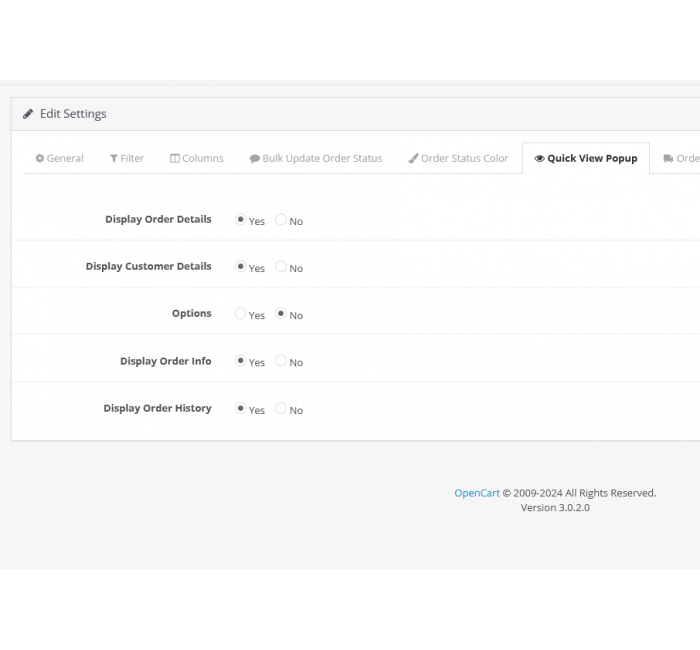This screenshot has height=650, width=700.
Task: Open the OpenCart footer link
Action: click(477, 493)
